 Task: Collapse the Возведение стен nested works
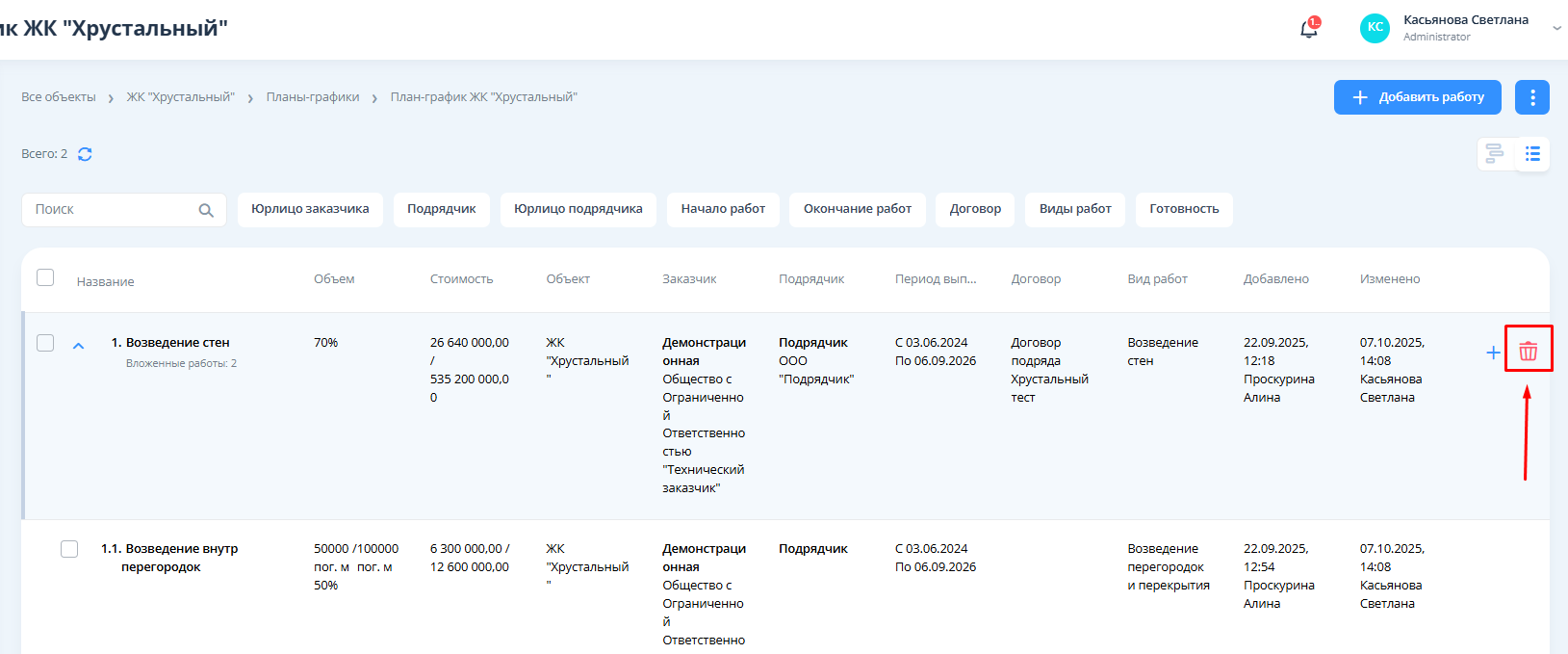pos(79,345)
